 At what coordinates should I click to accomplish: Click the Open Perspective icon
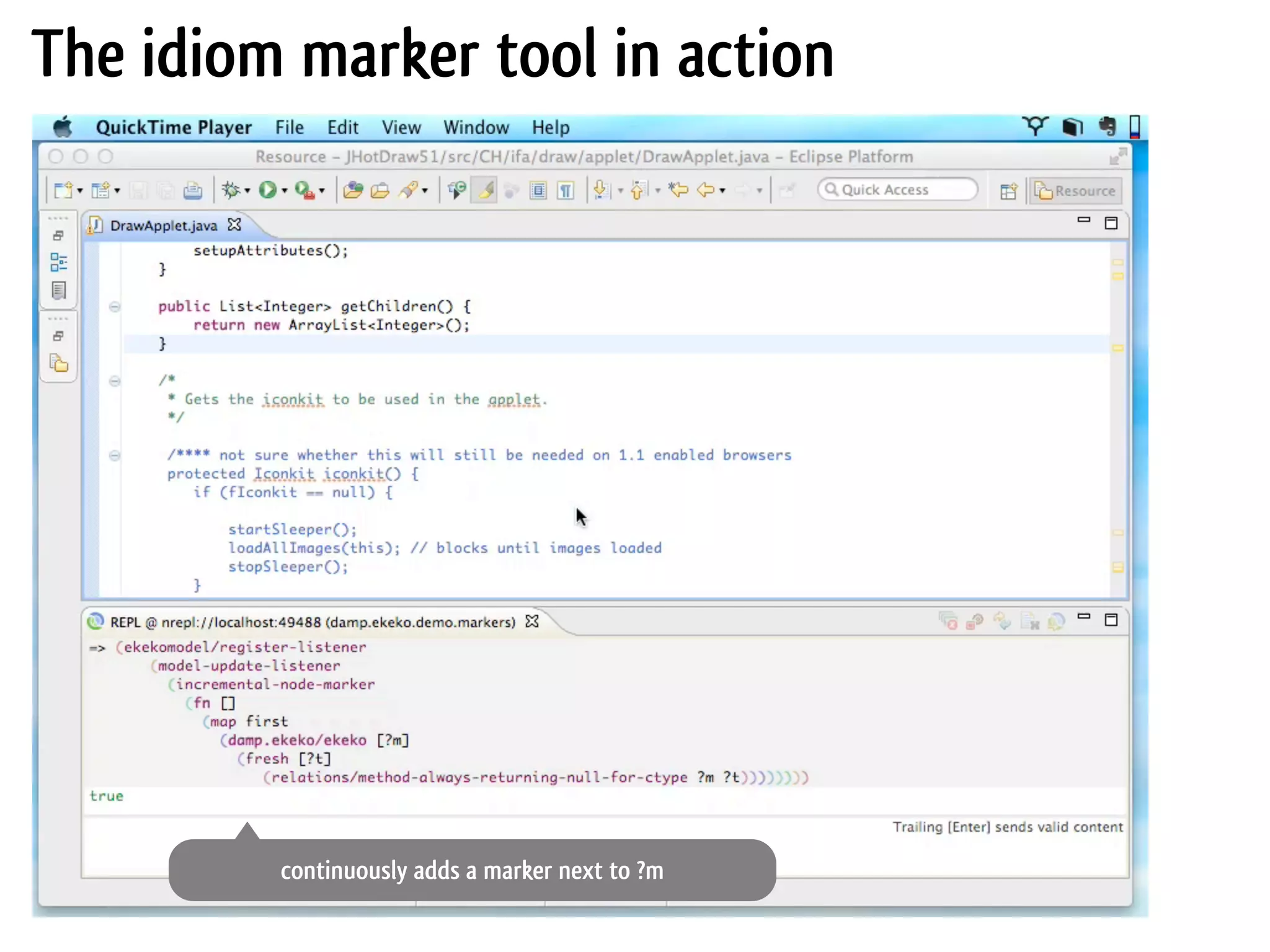1009,191
